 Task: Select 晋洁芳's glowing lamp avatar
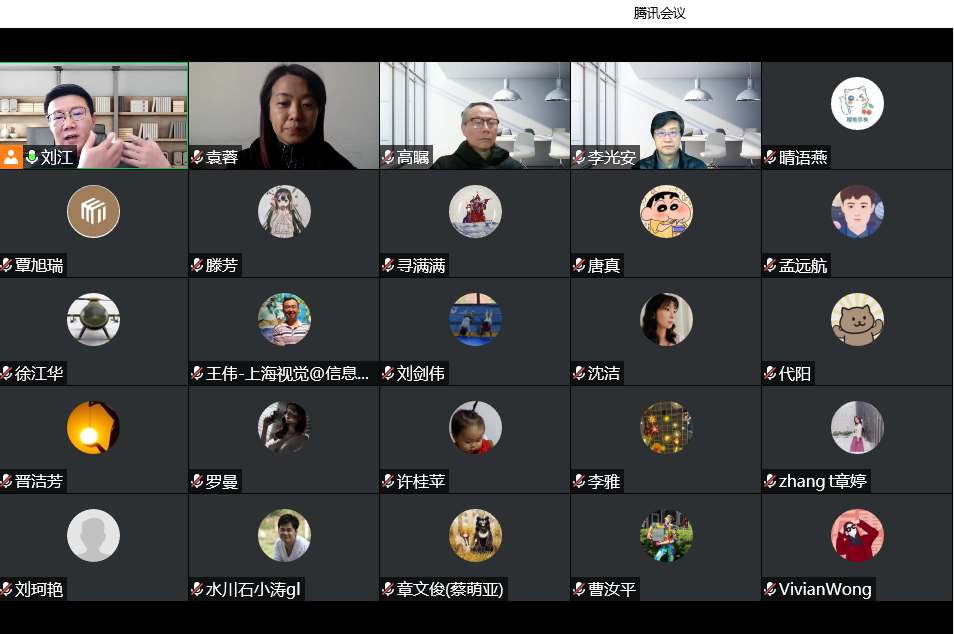93,427
